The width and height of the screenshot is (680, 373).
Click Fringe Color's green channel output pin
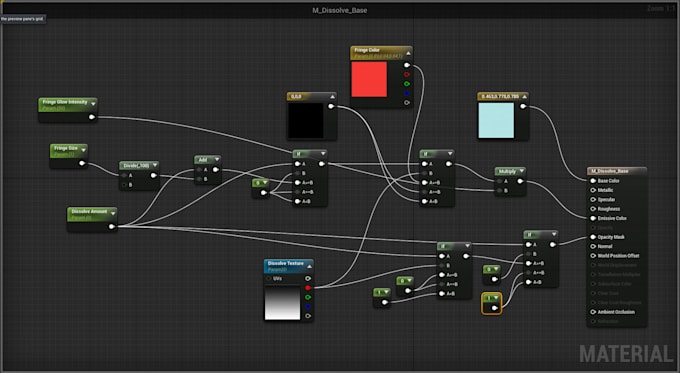point(406,84)
